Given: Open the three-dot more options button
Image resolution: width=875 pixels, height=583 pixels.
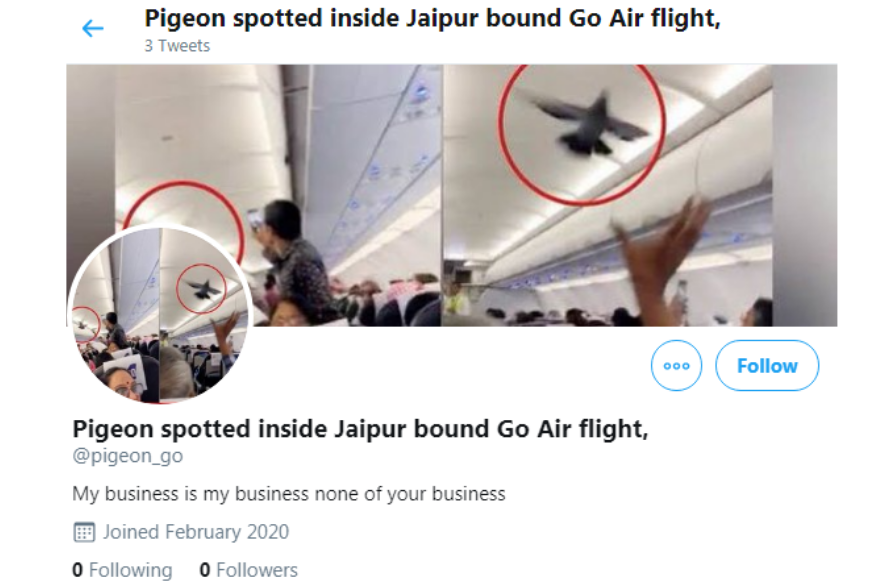Looking at the screenshot, I should tap(677, 366).
